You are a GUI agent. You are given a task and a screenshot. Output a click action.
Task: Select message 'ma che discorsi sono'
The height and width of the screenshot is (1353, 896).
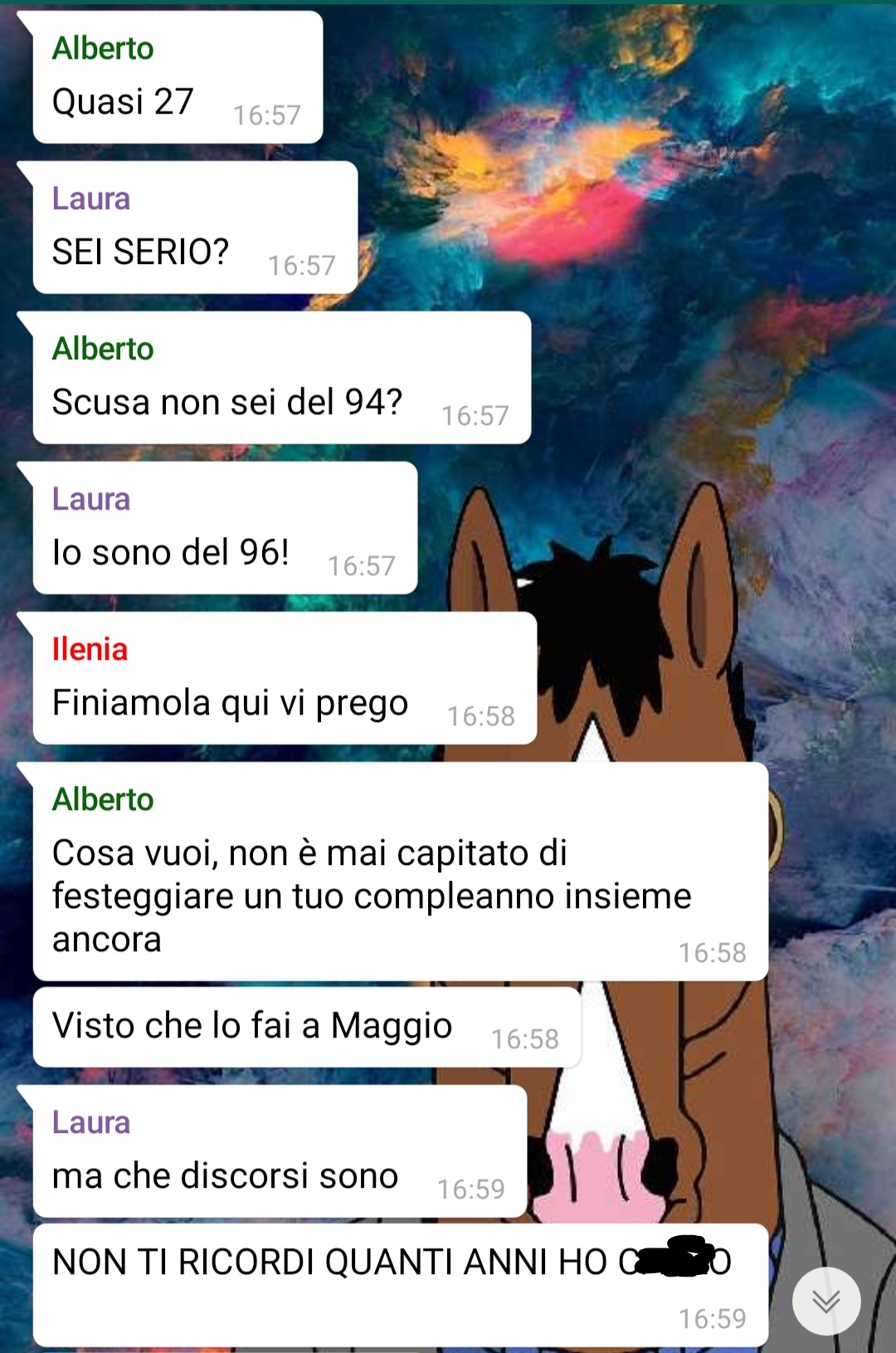click(x=279, y=1151)
